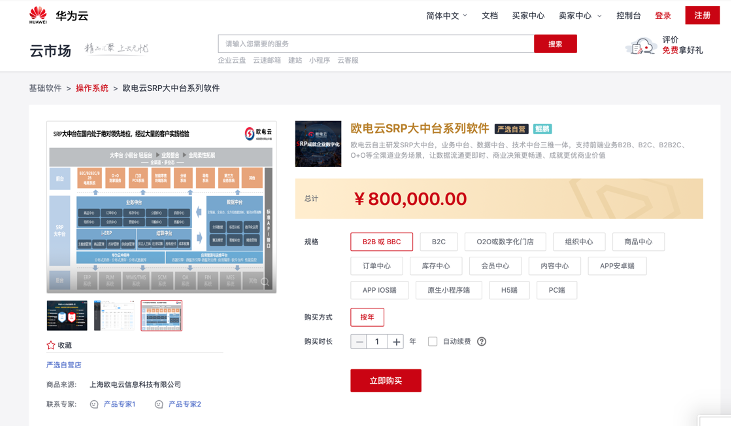Show the second white product thumbnail
This screenshot has width=732, height=426.
click(x=114, y=316)
